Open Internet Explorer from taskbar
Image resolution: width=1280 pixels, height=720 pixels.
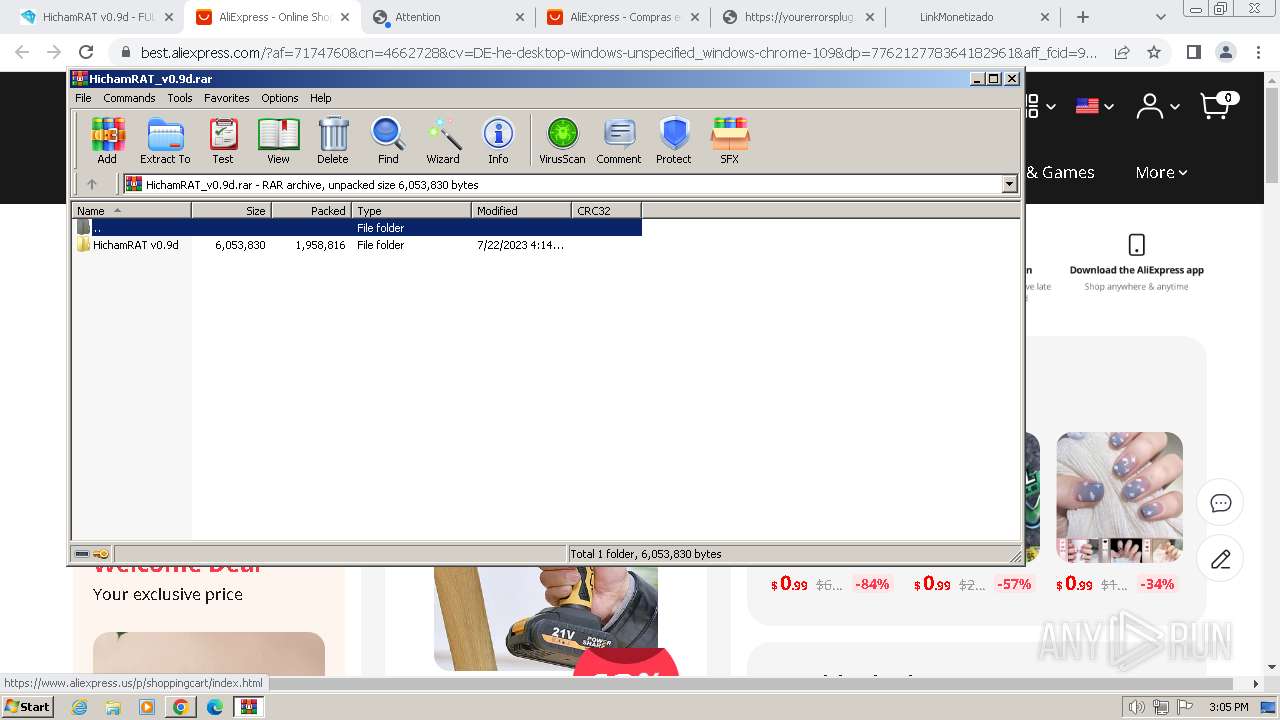click(x=79, y=707)
